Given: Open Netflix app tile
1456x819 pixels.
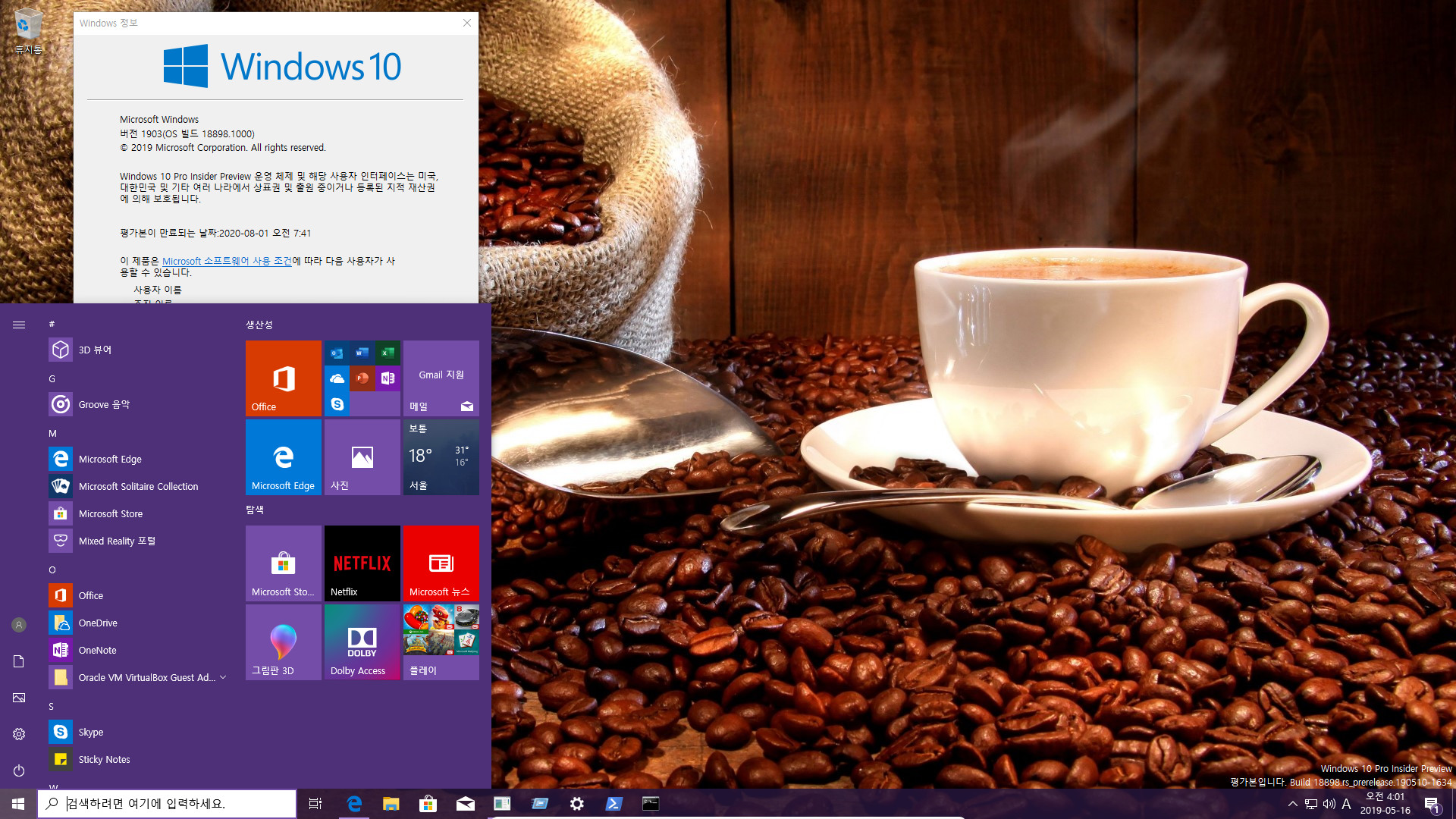Looking at the screenshot, I should (x=363, y=563).
